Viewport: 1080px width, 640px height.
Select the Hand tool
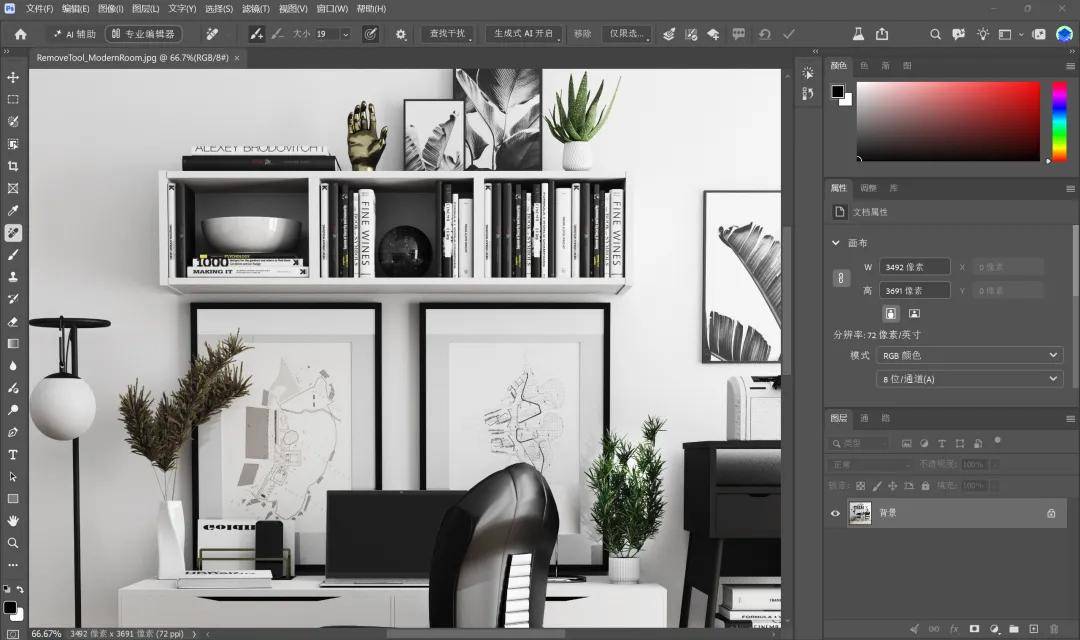pyautogui.click(x=13, y=521)
